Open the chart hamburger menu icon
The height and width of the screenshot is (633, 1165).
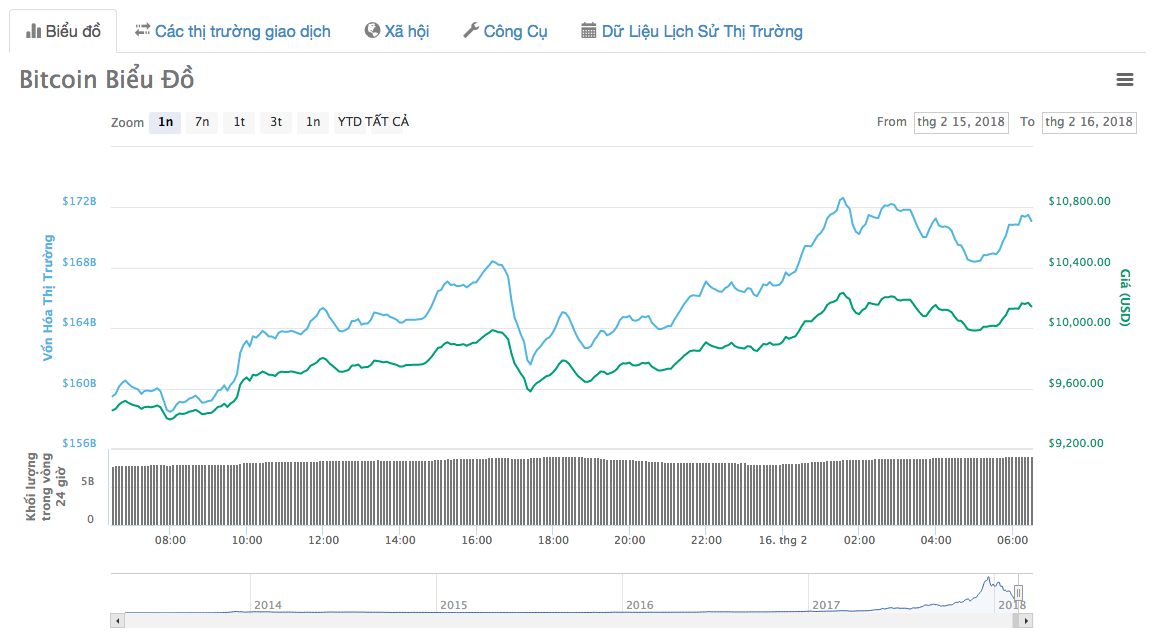pyautogui.click(x=1124, y=79)
